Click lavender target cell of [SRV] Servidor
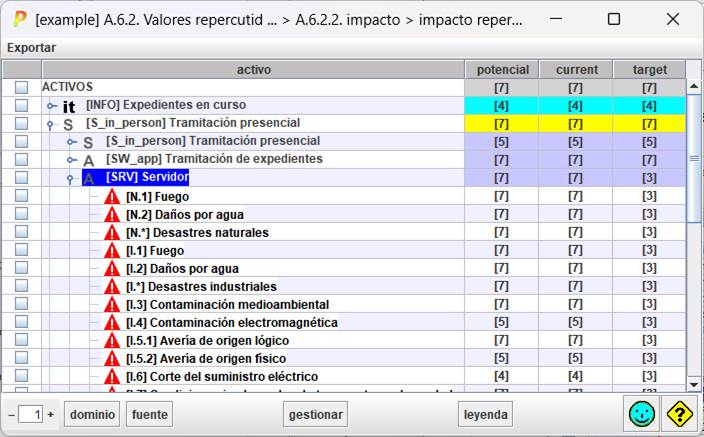Viewport: 704px width, 437px height. tap(649, 178)
